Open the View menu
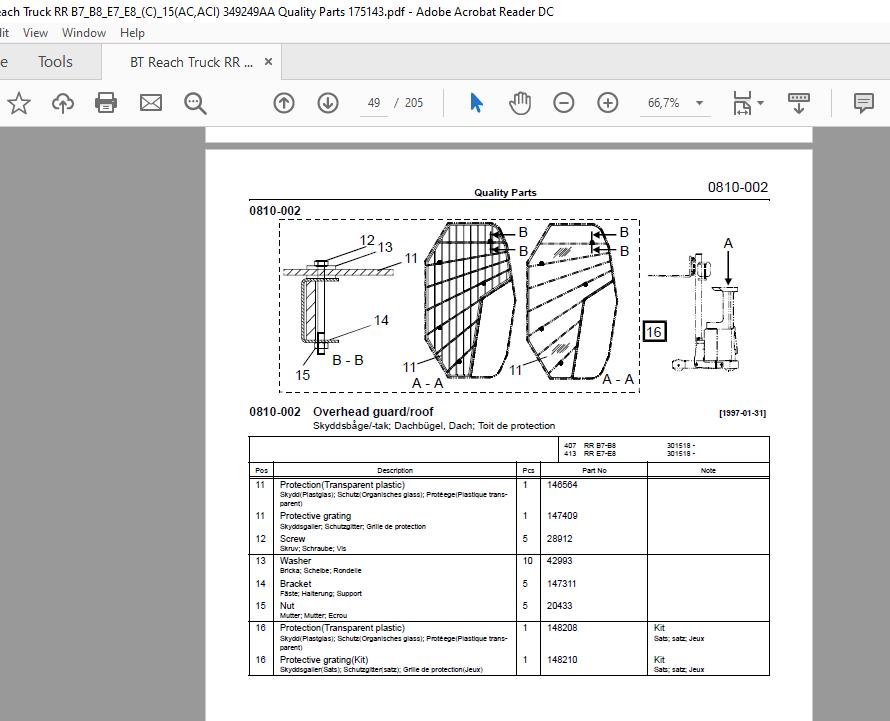 point(35,32)
